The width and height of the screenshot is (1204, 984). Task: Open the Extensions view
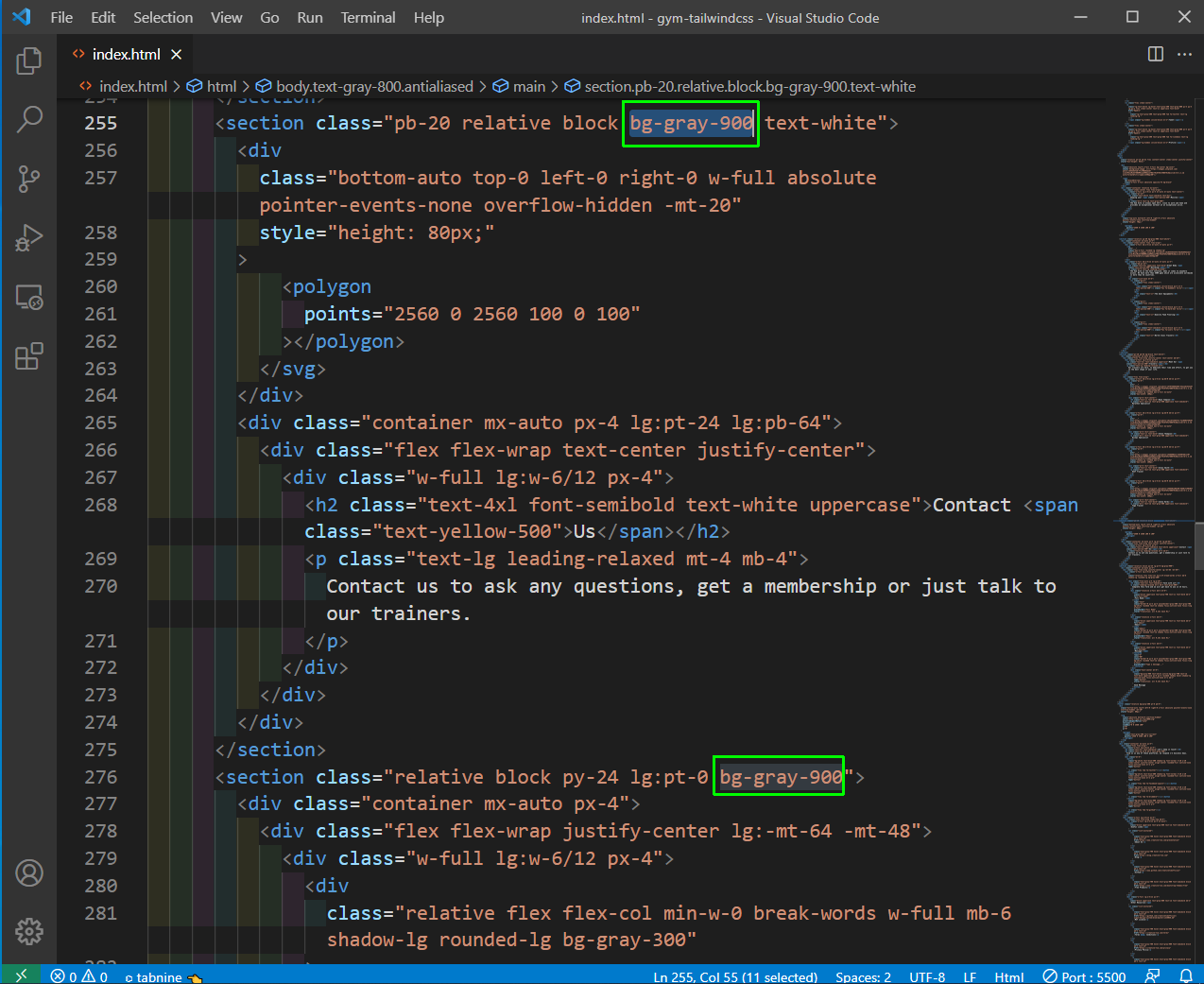(29, 356)
